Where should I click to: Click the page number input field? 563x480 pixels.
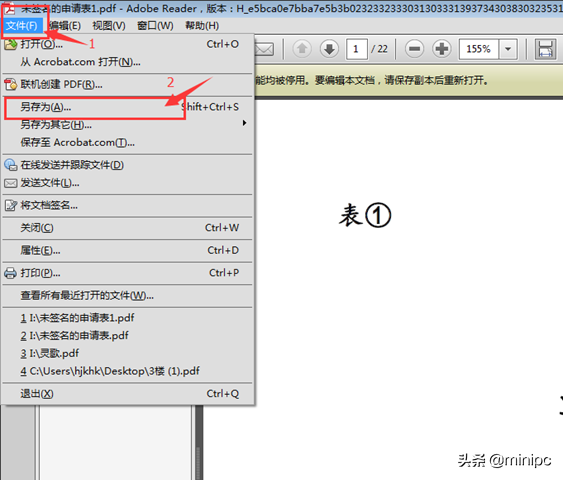pyautogui.click(x=357, y=49)
